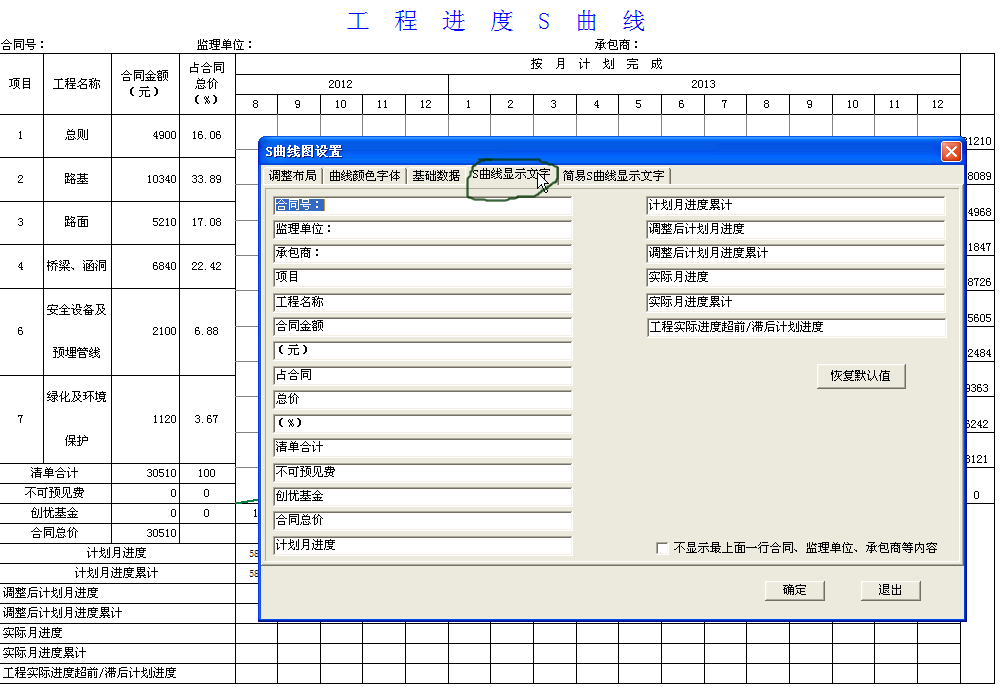Click the 工程名称 column header
The image size is (1006, 691).
tap(77, 84)
